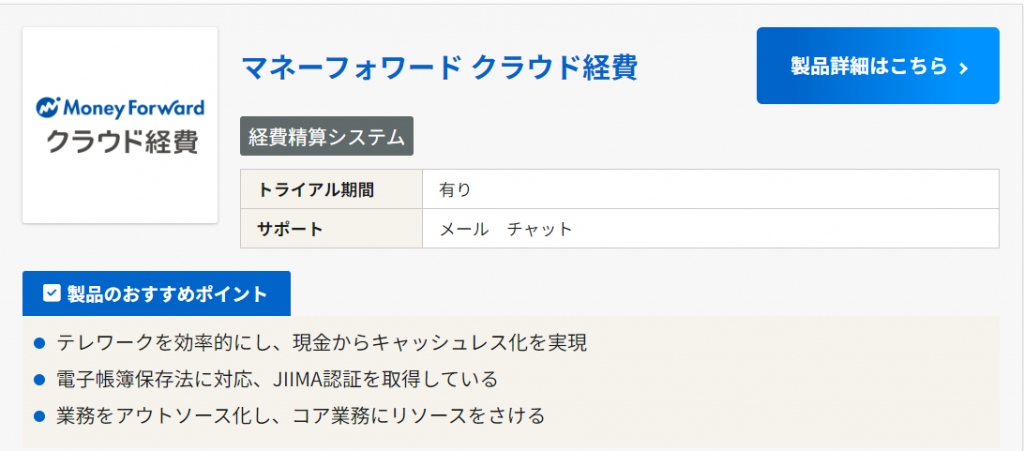The height and width of the screenshot is (451, 1024).
Task: Click the blue bullet beside 業務をアウトソース化 line
Action: pos(40,416)
